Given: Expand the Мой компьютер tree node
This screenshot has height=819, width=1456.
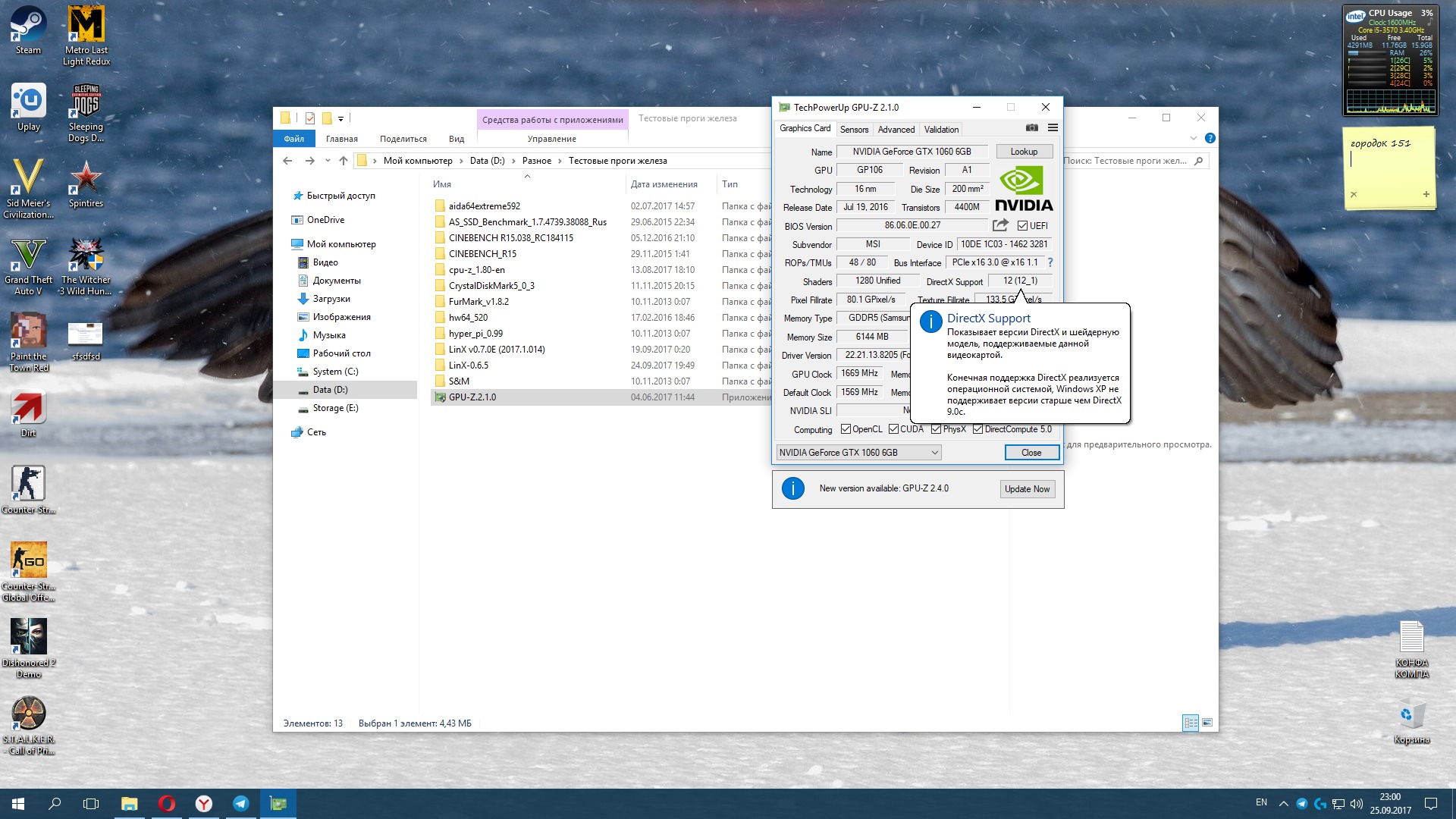Looking at the screenshot, I should [284, 244].
